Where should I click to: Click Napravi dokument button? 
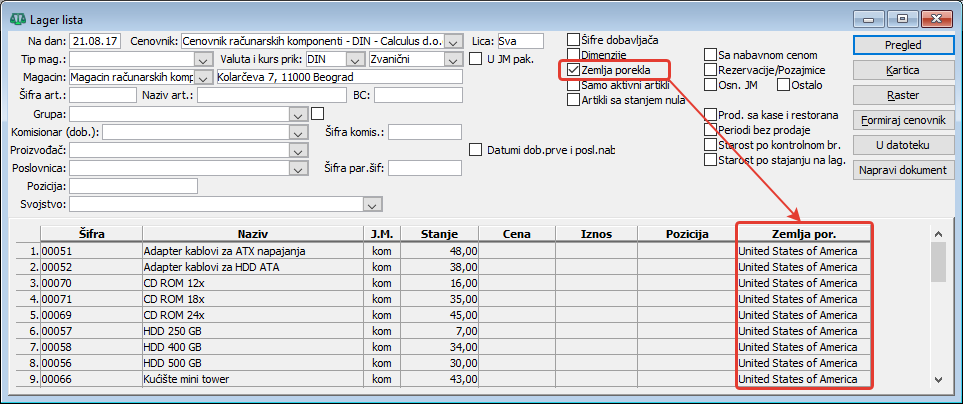(x=903, y=170)
